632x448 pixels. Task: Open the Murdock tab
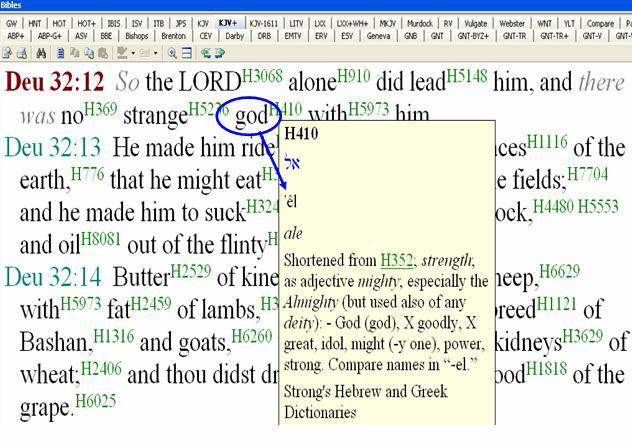tap(420, 23)
